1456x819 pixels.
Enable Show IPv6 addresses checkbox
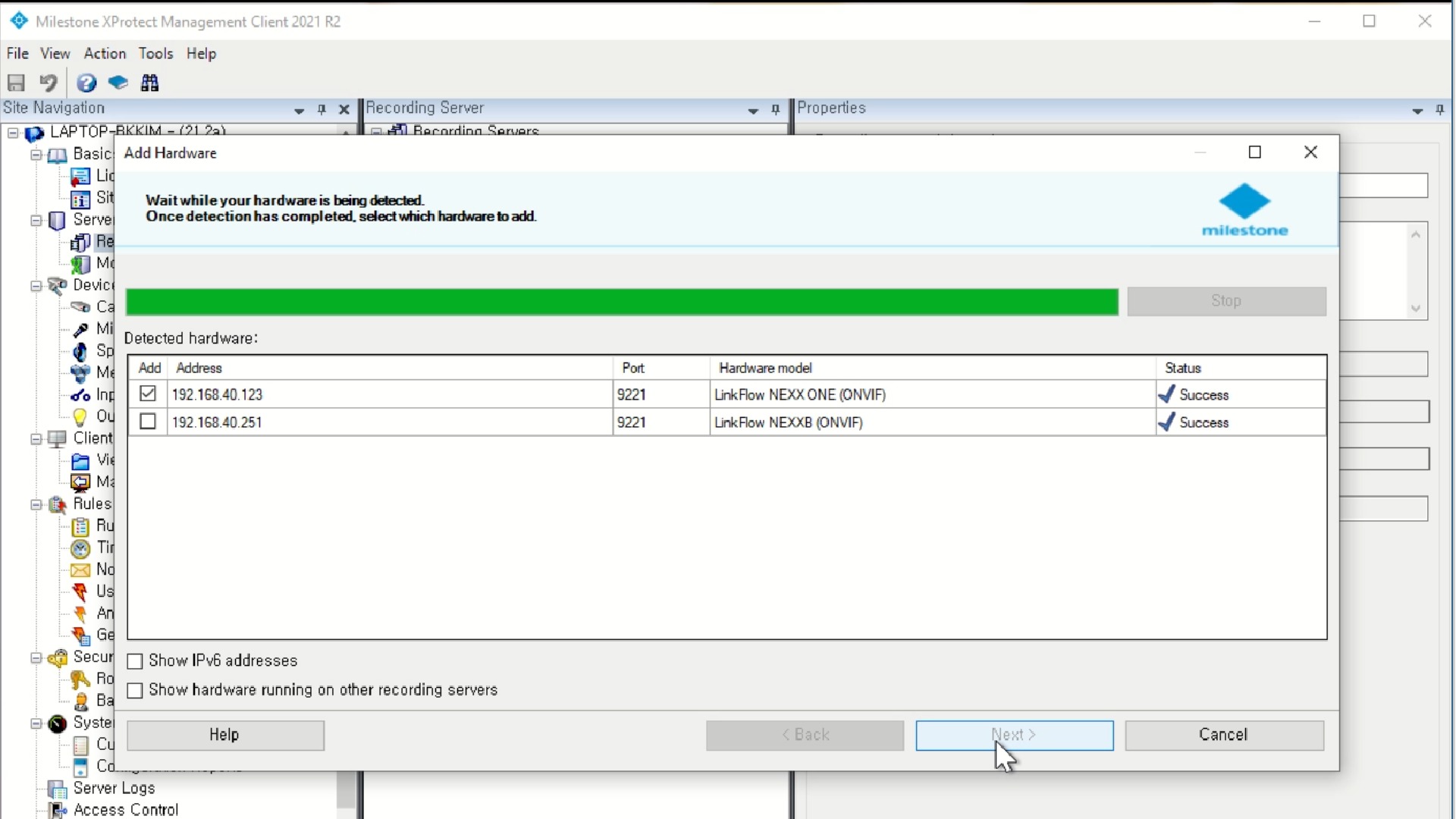pyautogui.click(x=135, y=661)
